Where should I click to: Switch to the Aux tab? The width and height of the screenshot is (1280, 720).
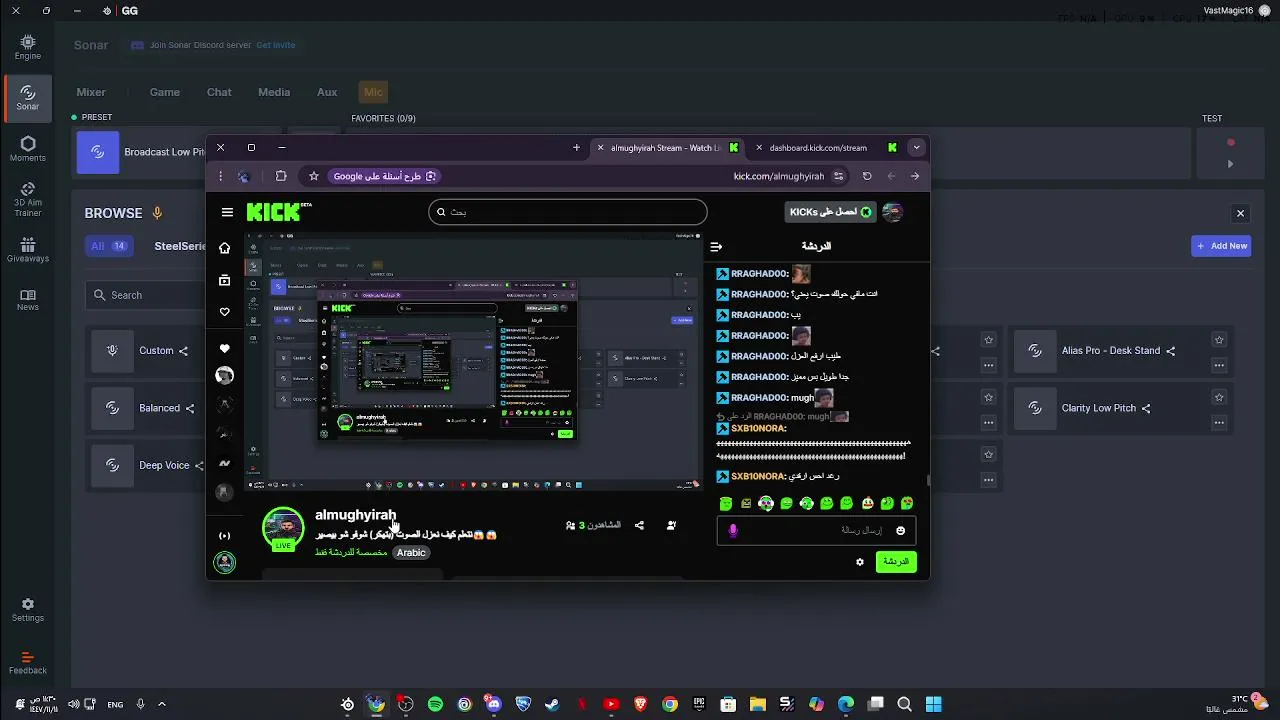pos(327,92)
